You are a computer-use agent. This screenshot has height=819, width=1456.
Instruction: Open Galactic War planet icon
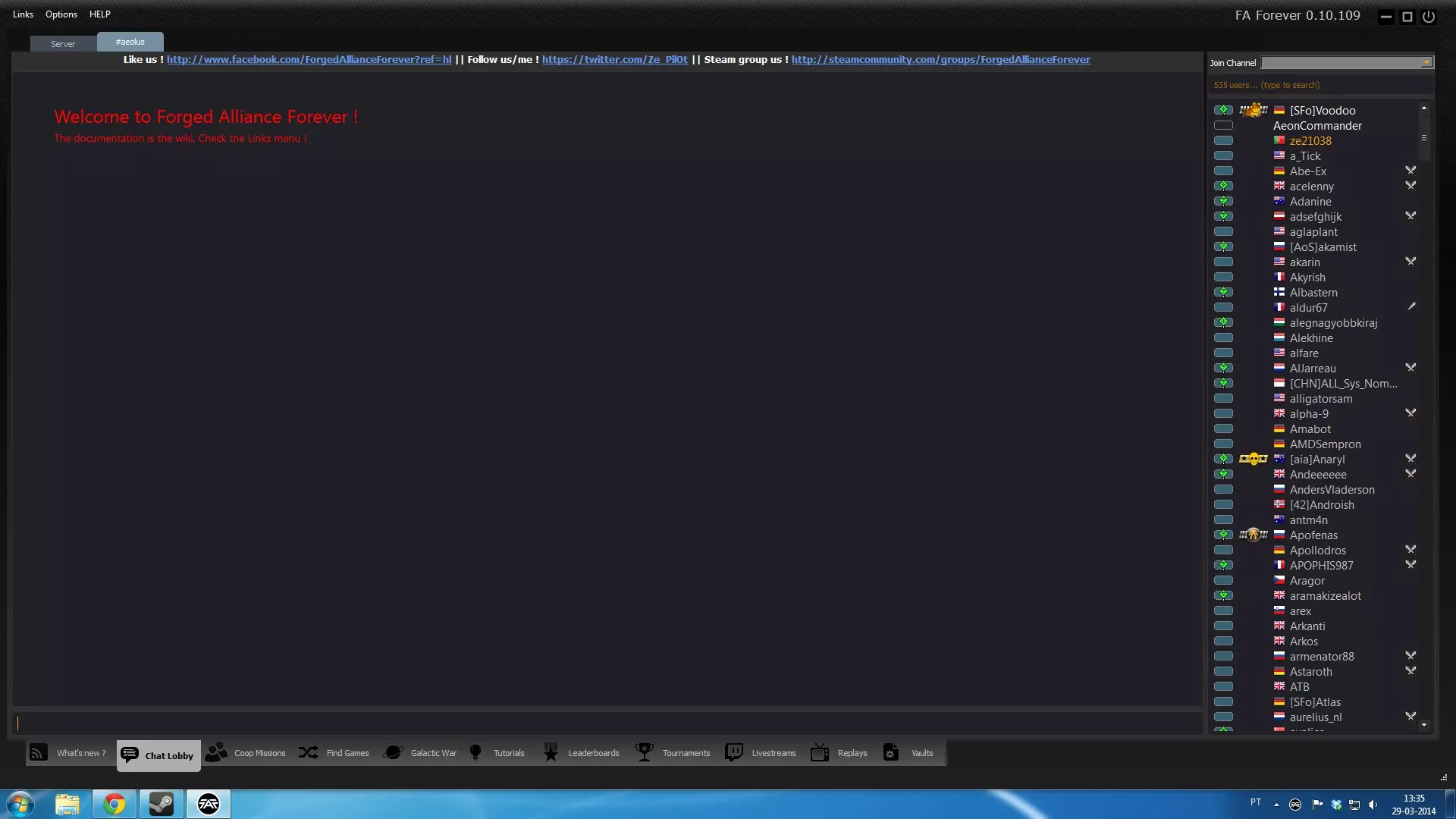393,752
